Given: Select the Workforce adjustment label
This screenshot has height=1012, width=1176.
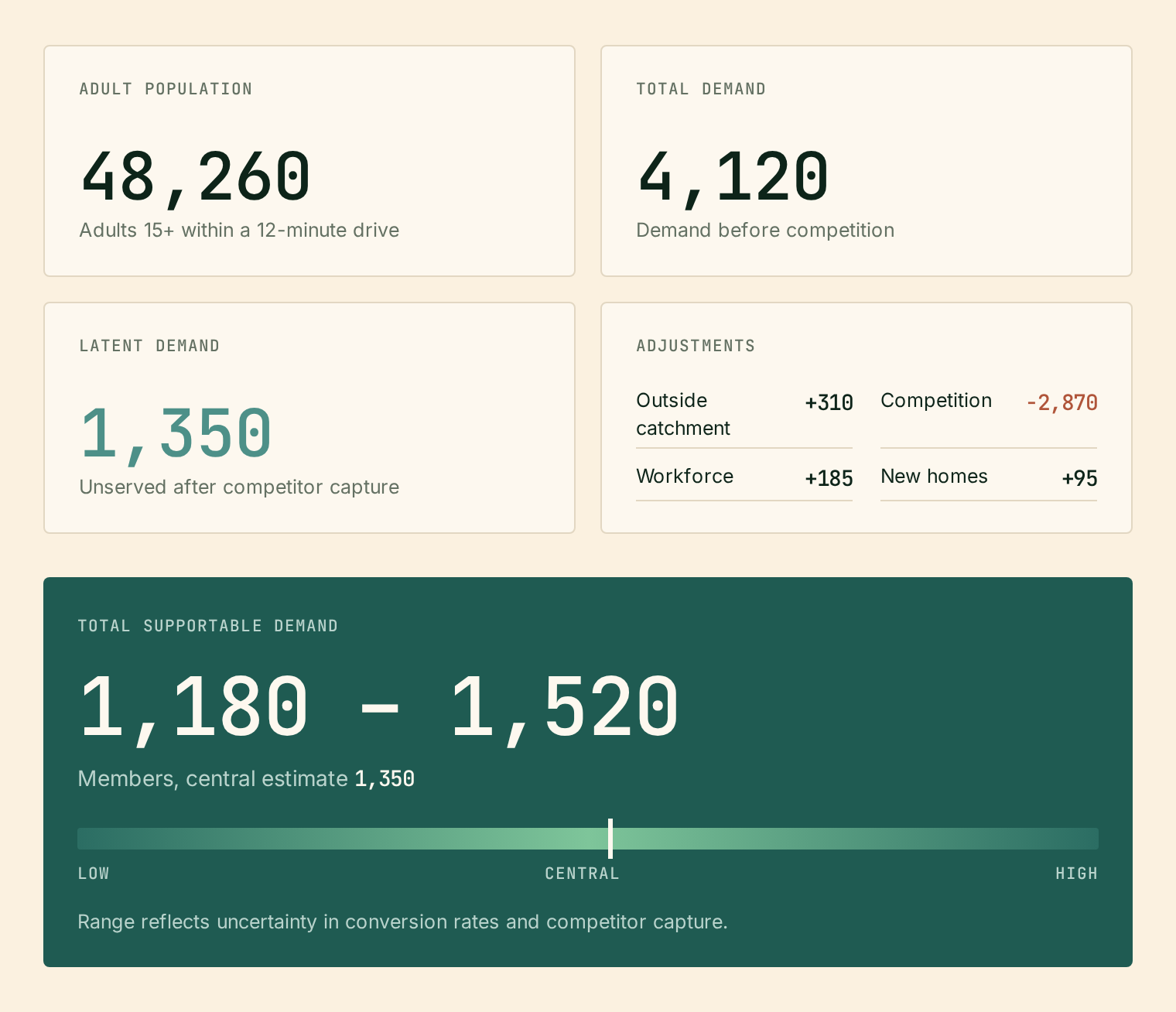Looking at the screenshot, I should 685,476.
